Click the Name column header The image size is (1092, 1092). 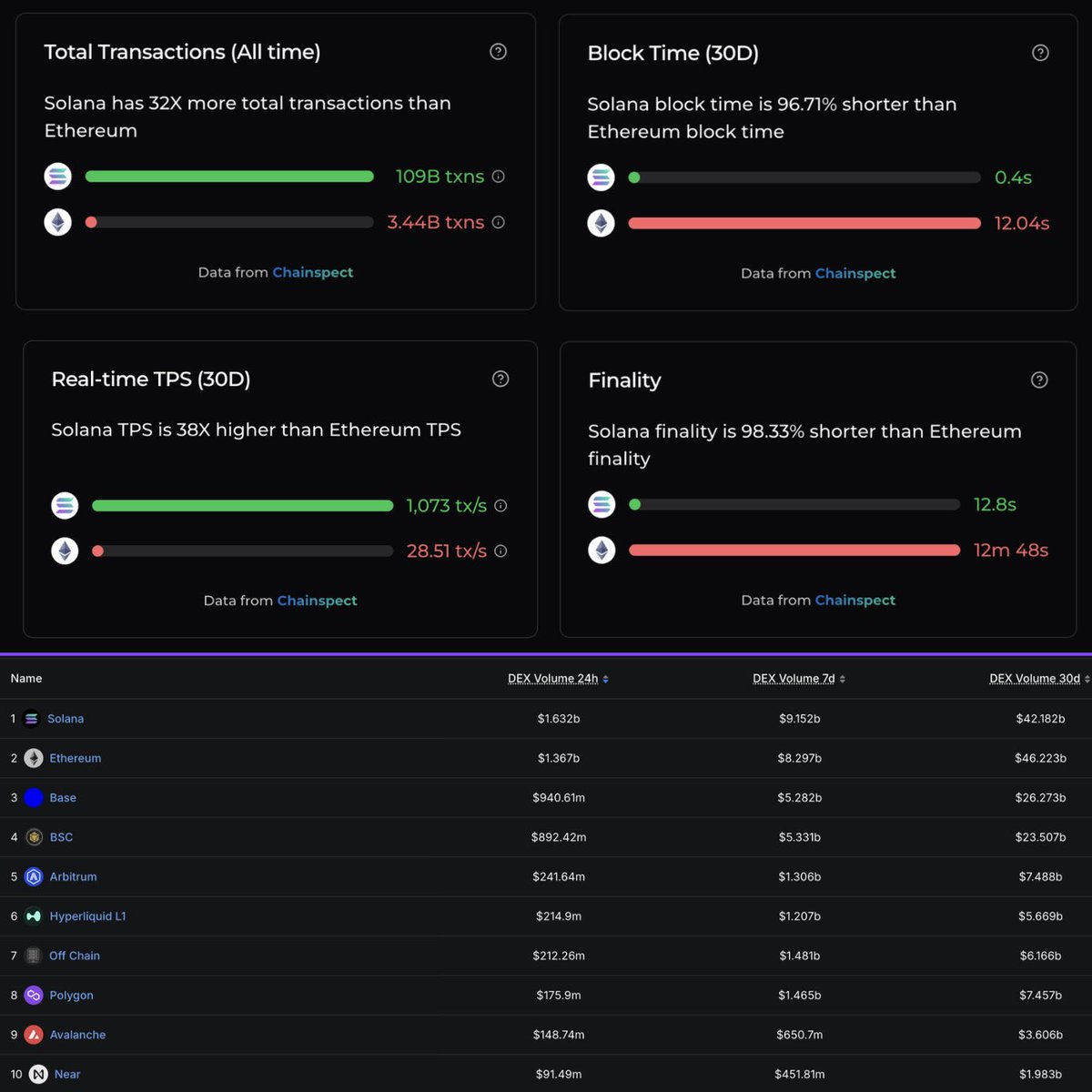point(26,679)
